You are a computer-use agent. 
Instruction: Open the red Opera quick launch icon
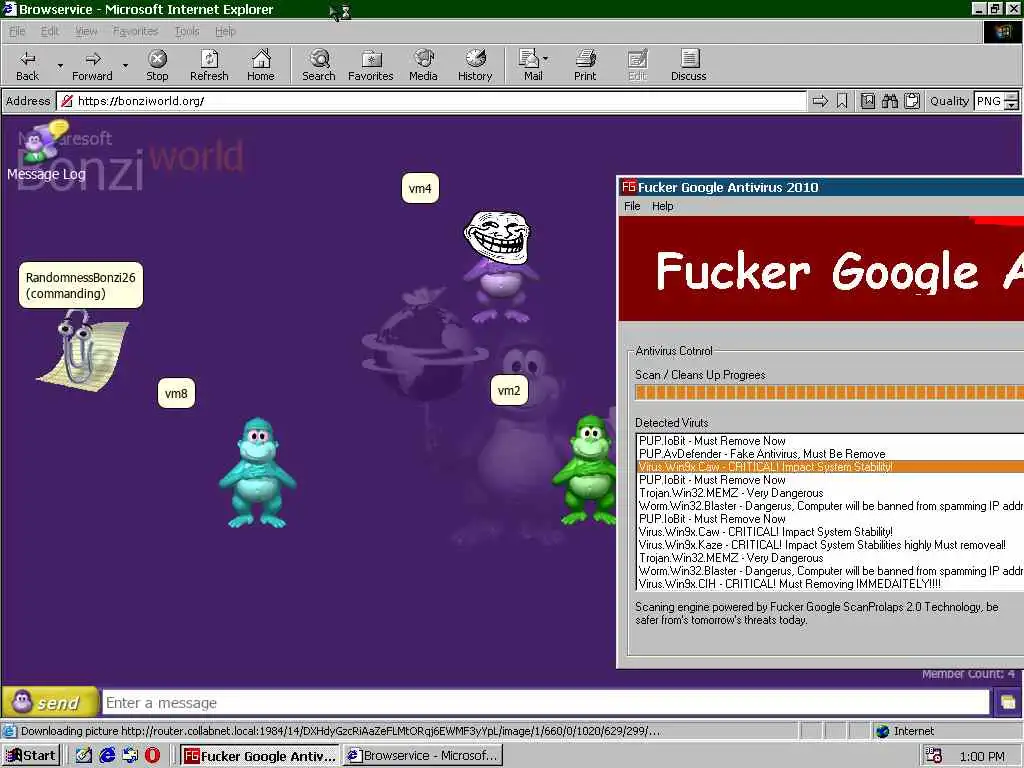point(152,756)
